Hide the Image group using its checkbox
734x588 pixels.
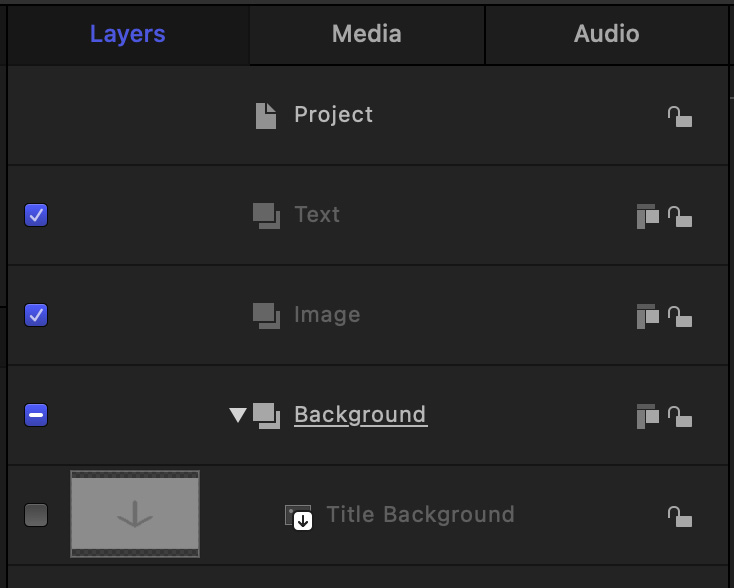tap(36, 315)
